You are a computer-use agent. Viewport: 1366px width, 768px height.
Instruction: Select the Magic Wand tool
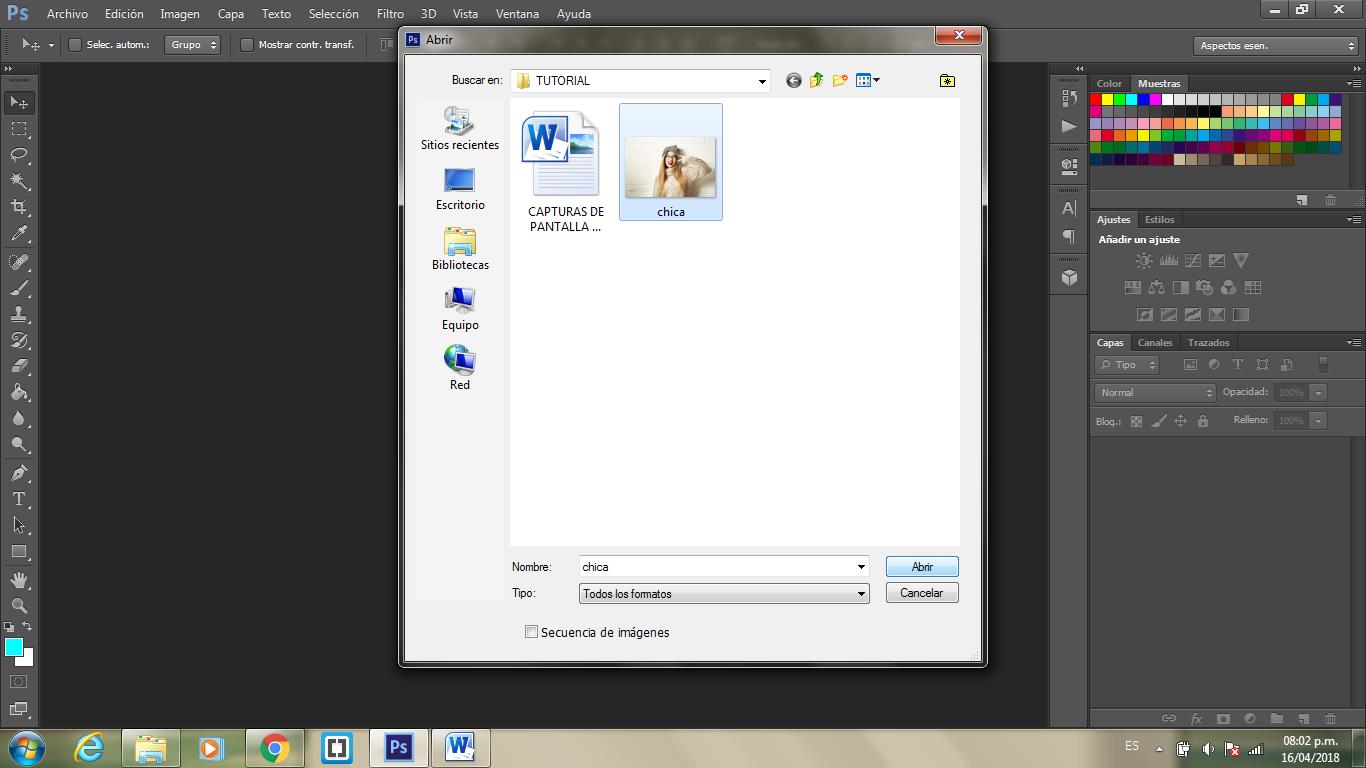(x=19, y=181)
